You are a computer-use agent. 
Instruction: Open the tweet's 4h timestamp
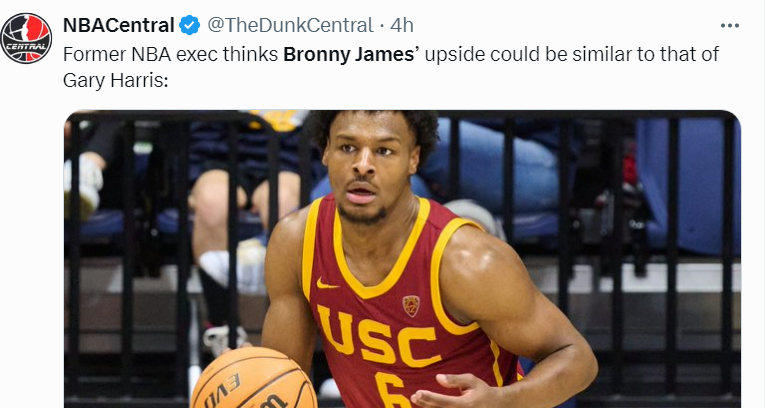(403, 24)
